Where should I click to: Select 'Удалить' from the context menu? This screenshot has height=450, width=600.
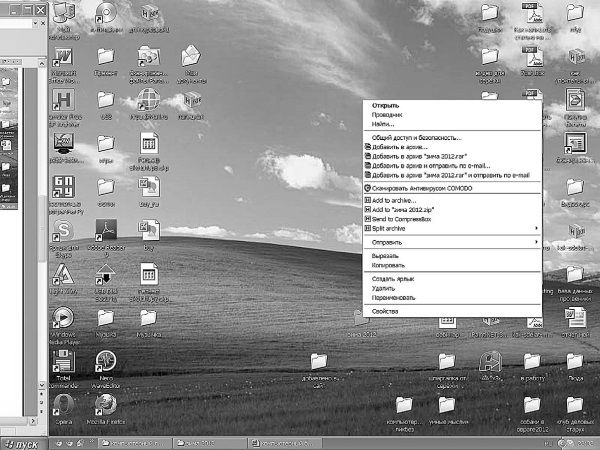click(x=384, y=288)
